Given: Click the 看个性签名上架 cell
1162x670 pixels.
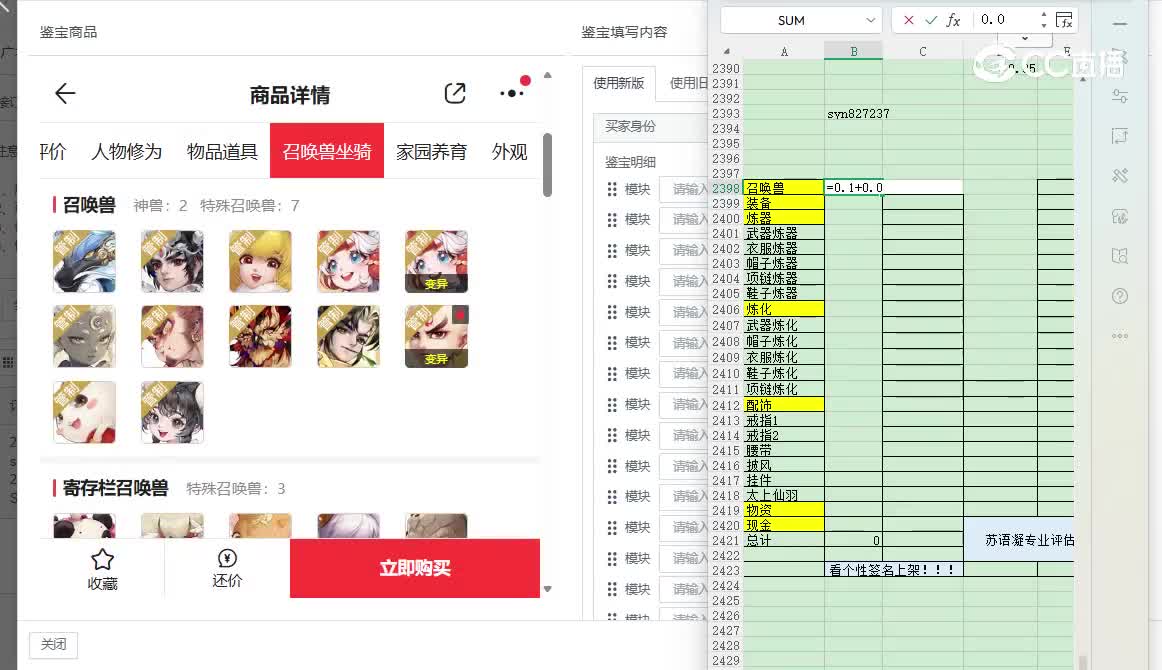Looking at the screenshot, I should [x=894, y=570].
